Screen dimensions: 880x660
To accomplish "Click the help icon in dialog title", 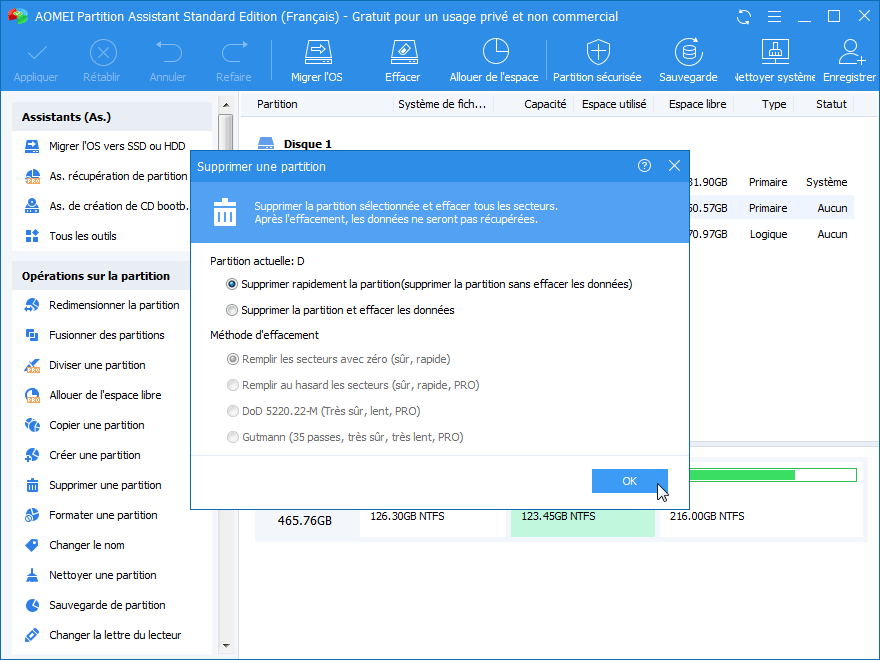I will click(x=644, y=166).
